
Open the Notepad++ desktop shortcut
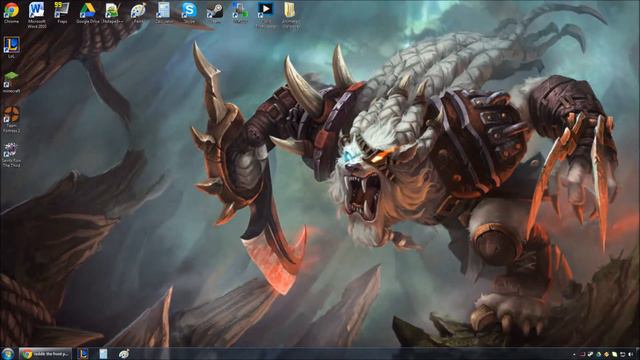click(112, 12)
